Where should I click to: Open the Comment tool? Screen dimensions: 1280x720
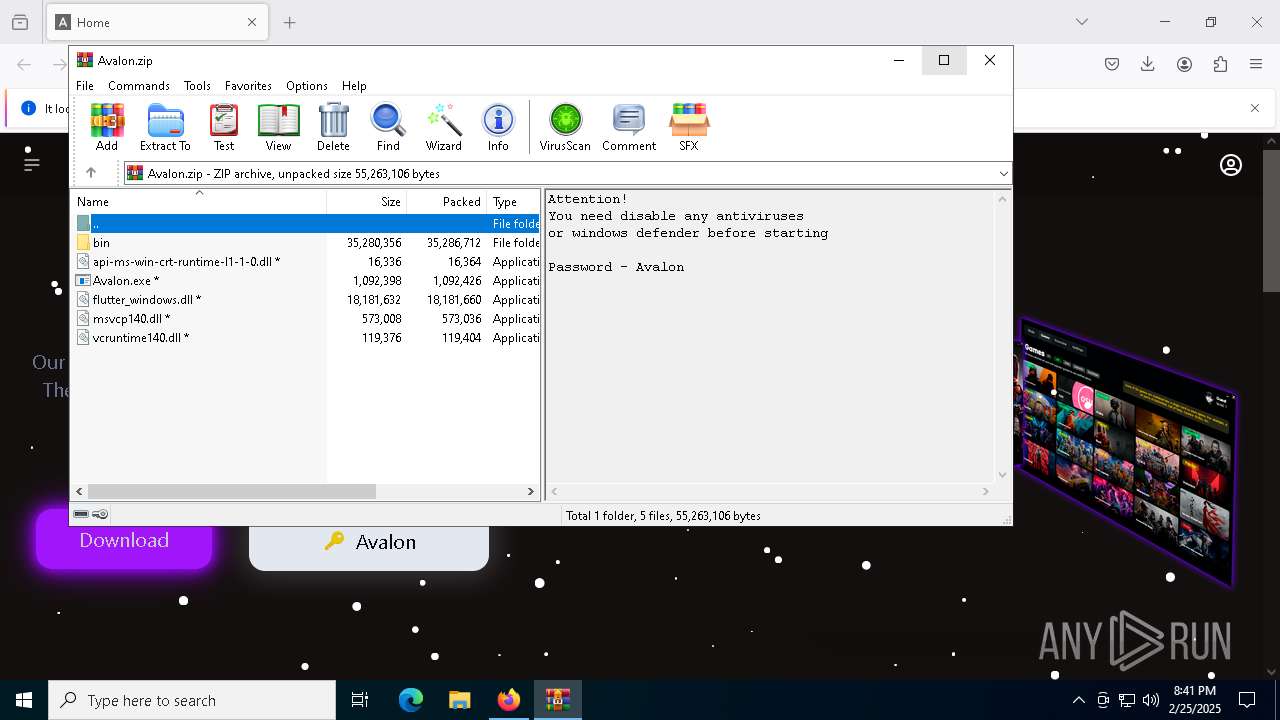click(x=629, y=127)
